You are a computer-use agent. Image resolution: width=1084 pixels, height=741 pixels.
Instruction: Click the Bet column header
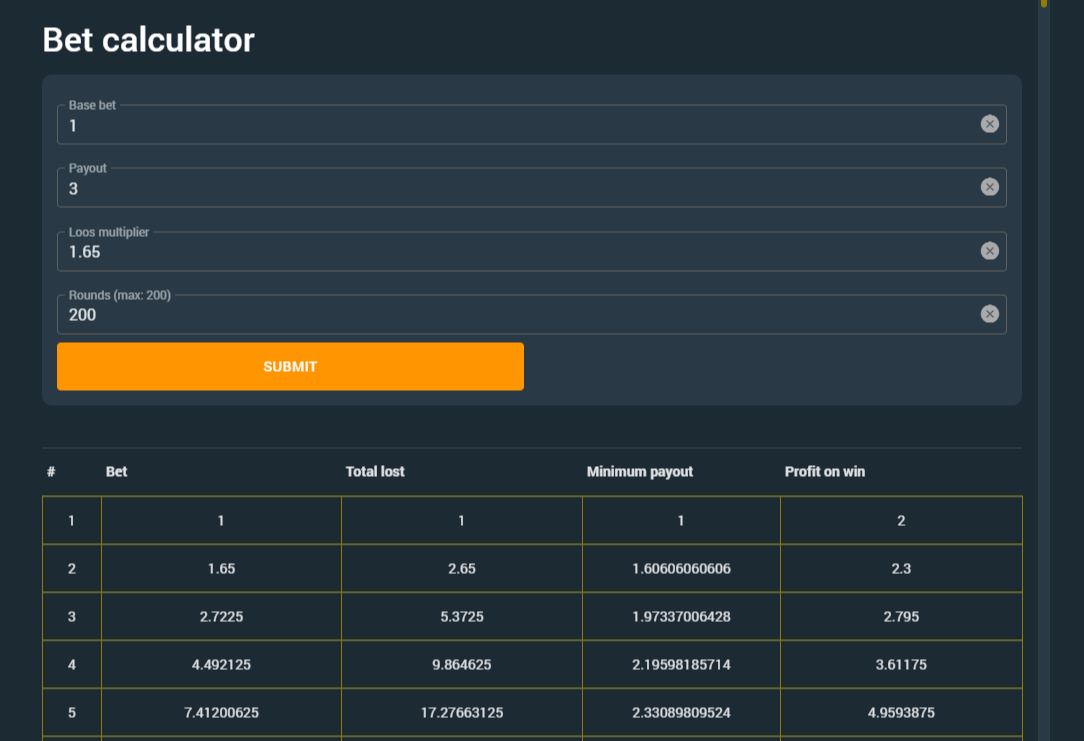(x=117, y=472)
